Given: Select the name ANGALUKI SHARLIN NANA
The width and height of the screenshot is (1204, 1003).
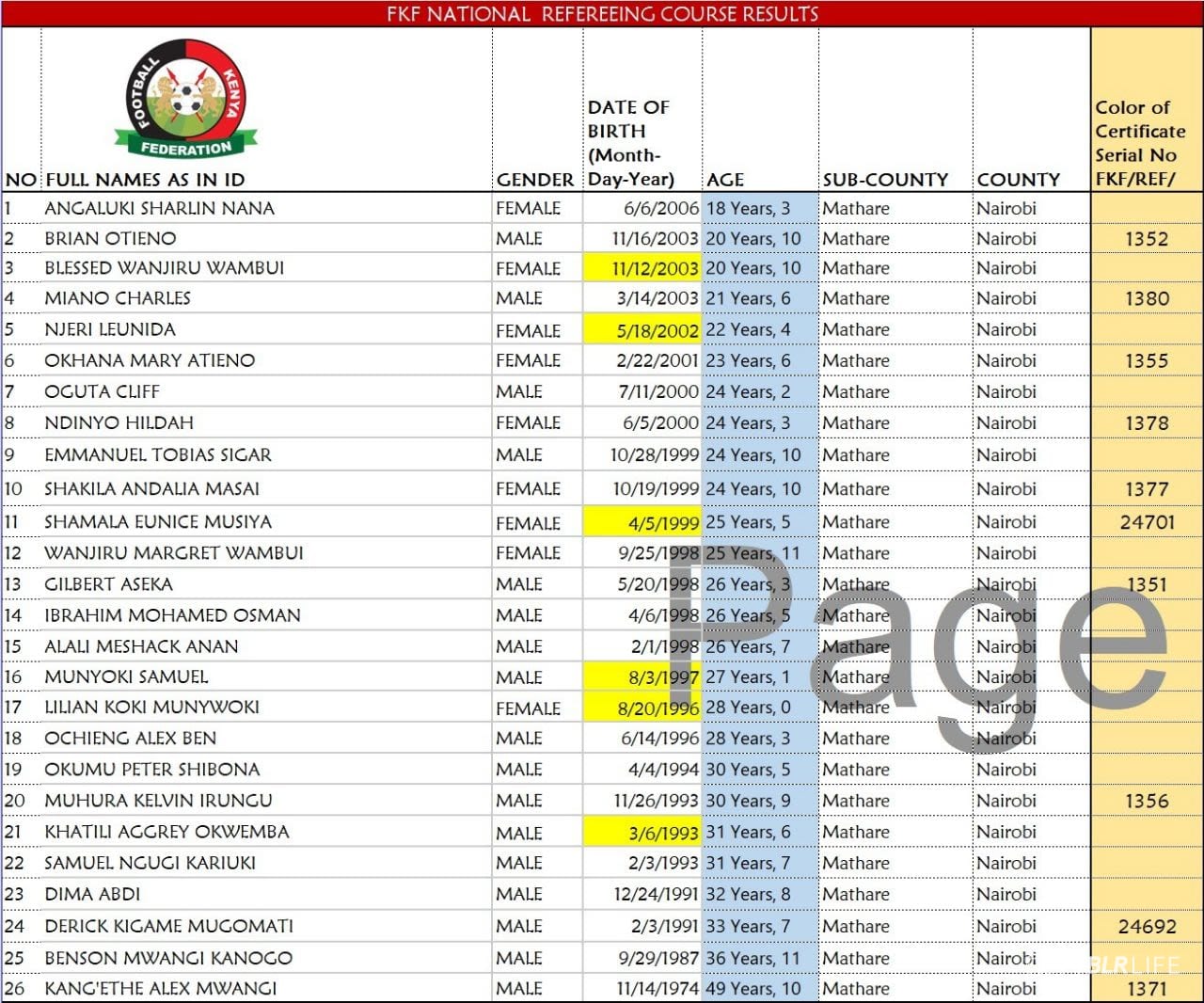Looking at the screenshot, I should coord(160,208).
